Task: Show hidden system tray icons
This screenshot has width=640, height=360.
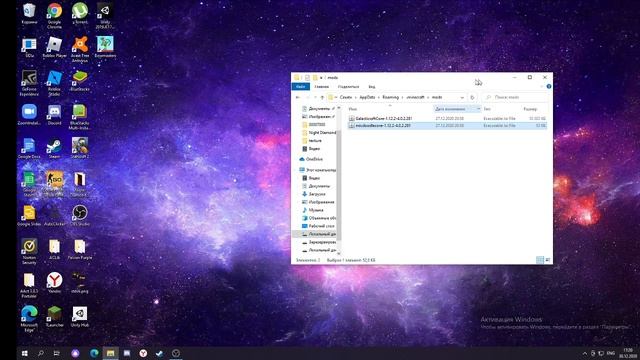Action: coord(584,353)
